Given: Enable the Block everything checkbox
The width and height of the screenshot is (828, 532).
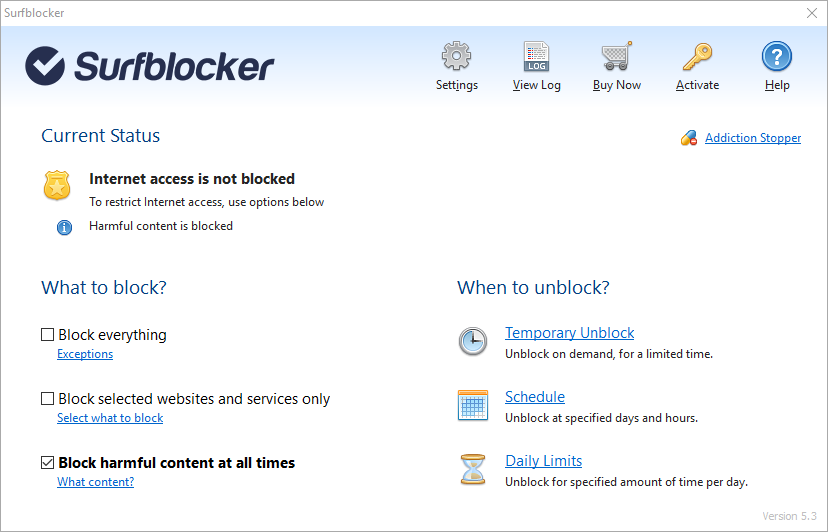Looking at the screenshot, I should point(48,335).
